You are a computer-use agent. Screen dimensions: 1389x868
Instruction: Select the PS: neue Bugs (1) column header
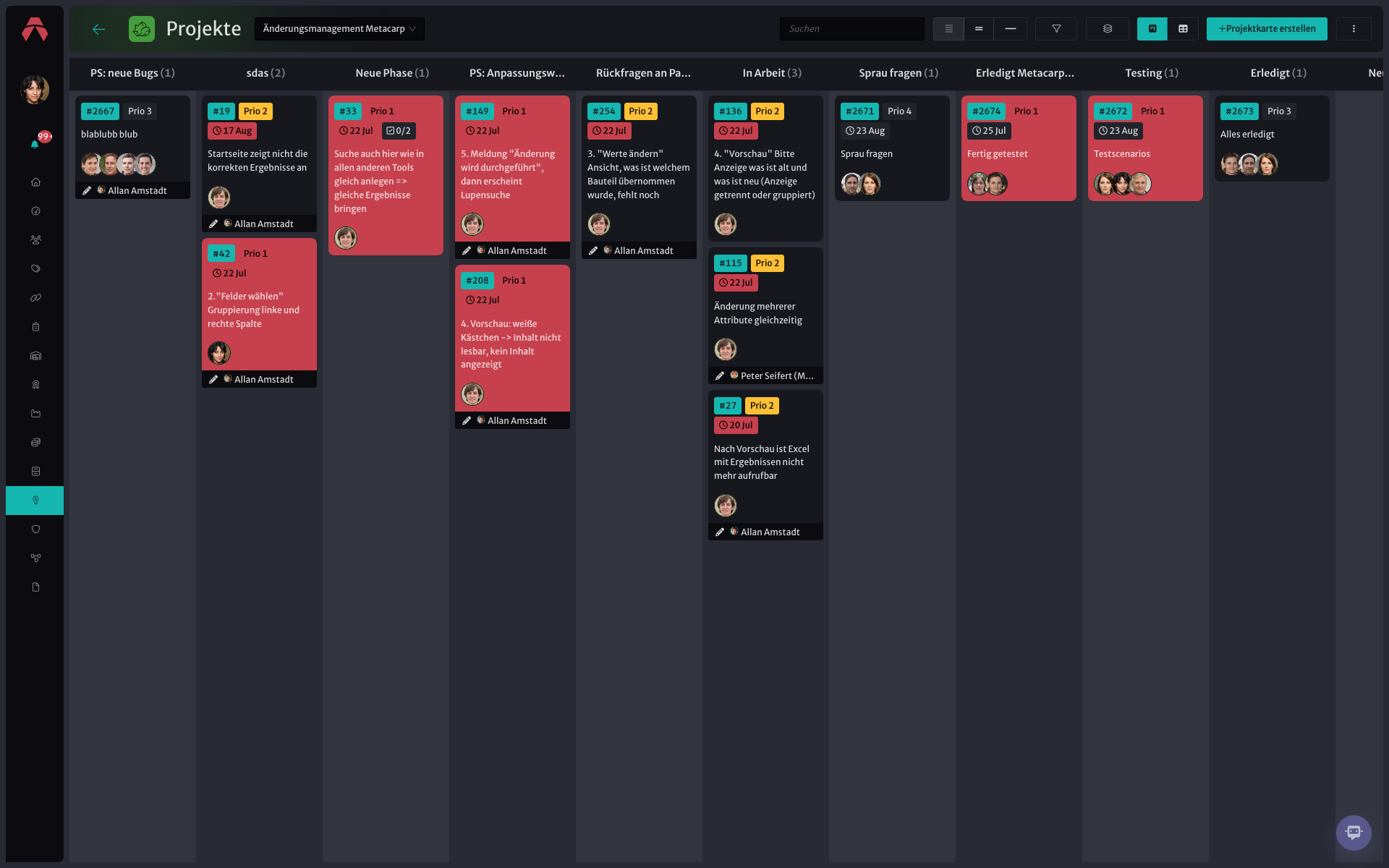(x=132, y=73)
